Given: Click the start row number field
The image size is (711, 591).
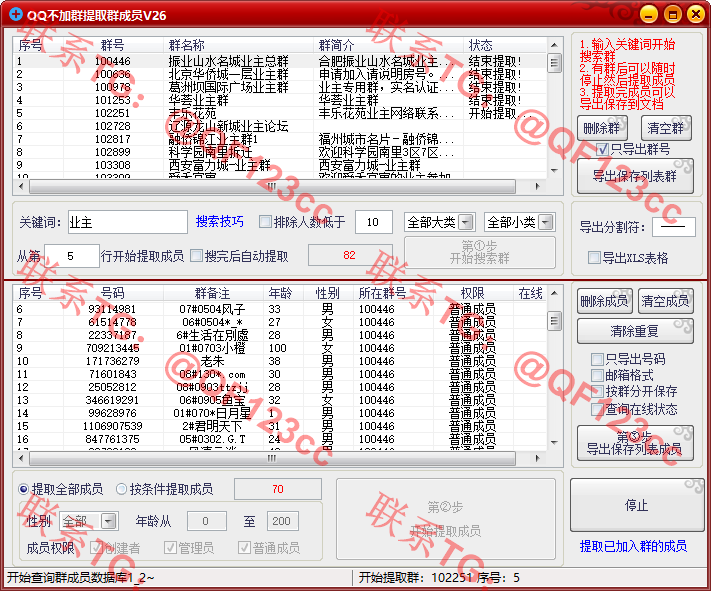Looking at the screenshot, I should [x=72, y=256].
